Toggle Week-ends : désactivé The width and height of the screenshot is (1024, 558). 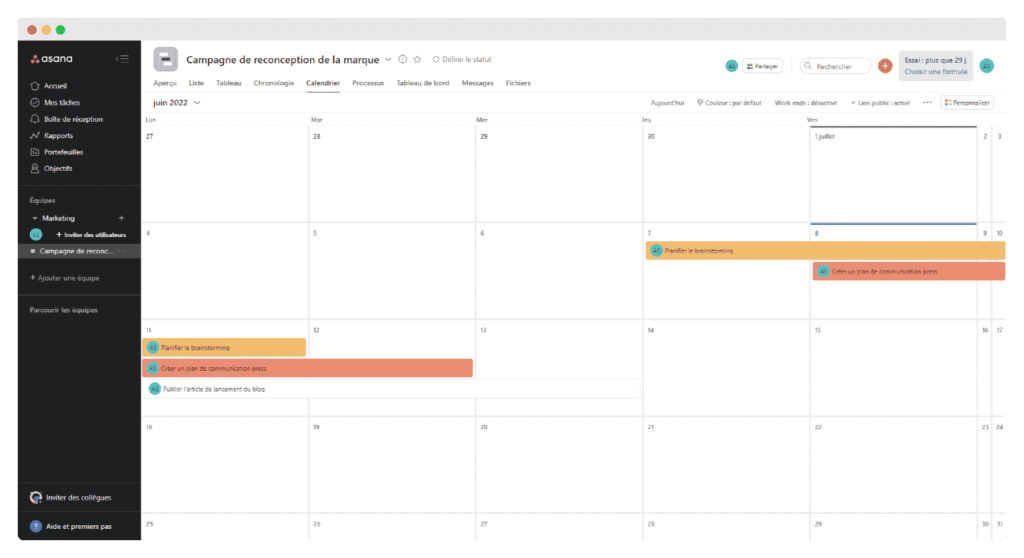805,103
